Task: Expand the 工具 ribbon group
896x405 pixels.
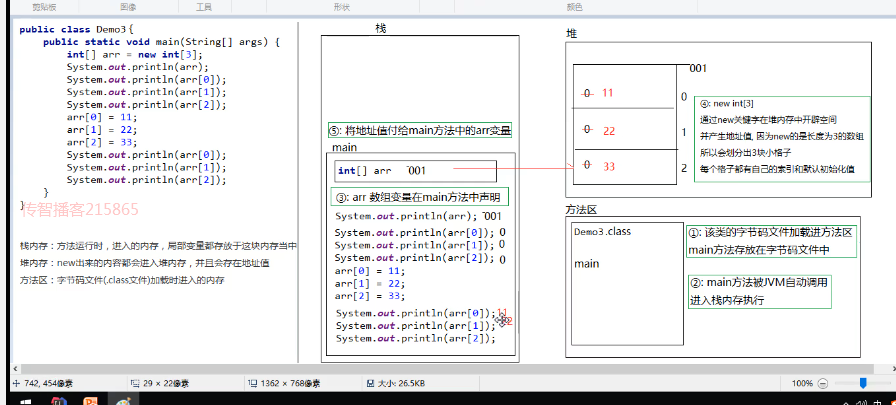Action: [x=203, y=7]
